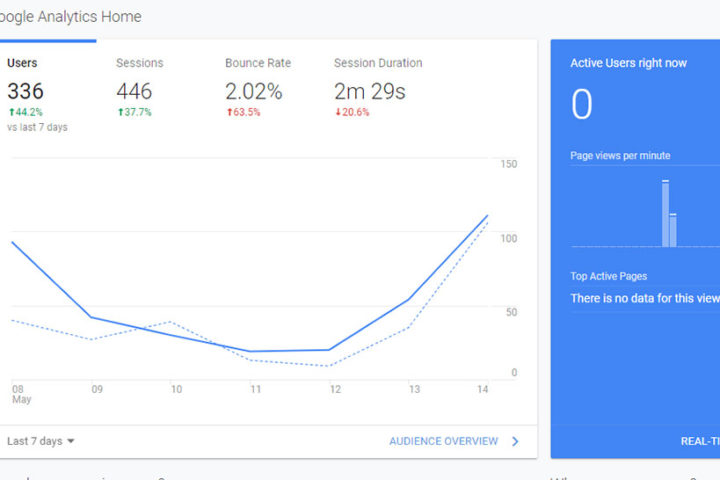
Task: Click the 08 May date axis label
Action: coord(21,394)
